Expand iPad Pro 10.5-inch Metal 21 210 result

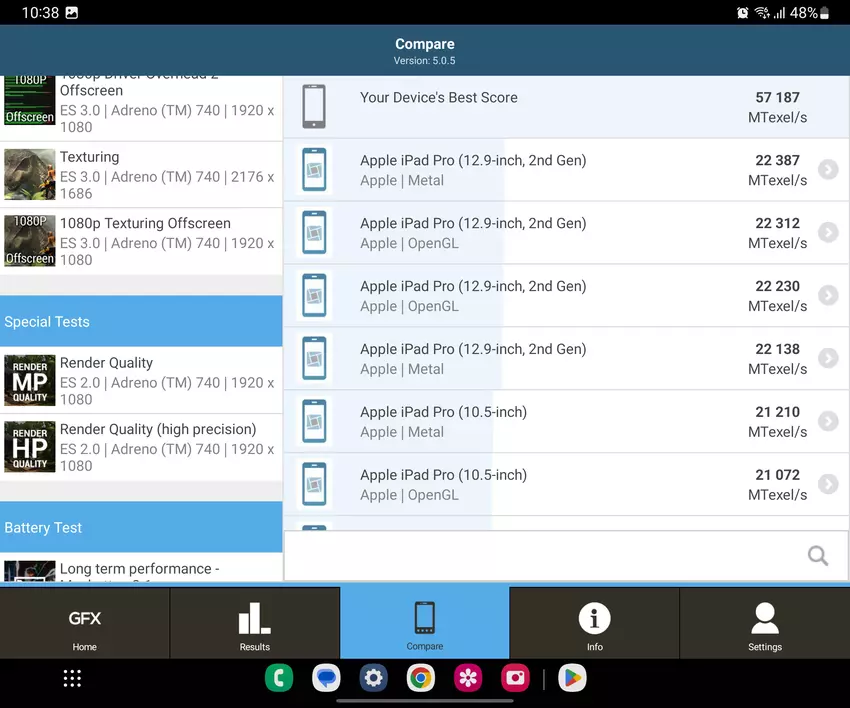[x=827, y=422]
